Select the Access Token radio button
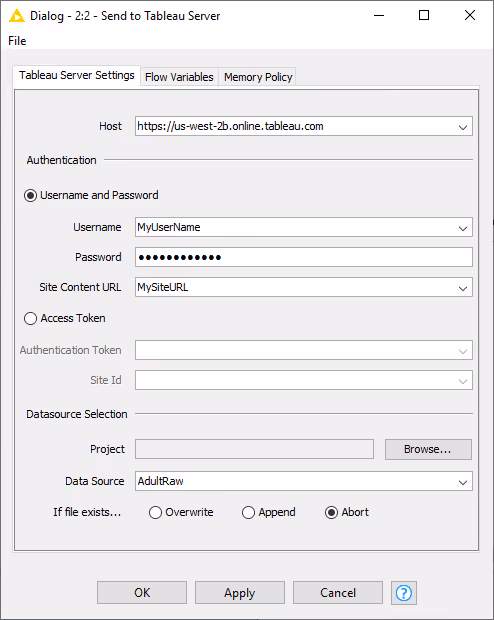Viewport: 494px width, 620px height. click(x=30, y=318)
